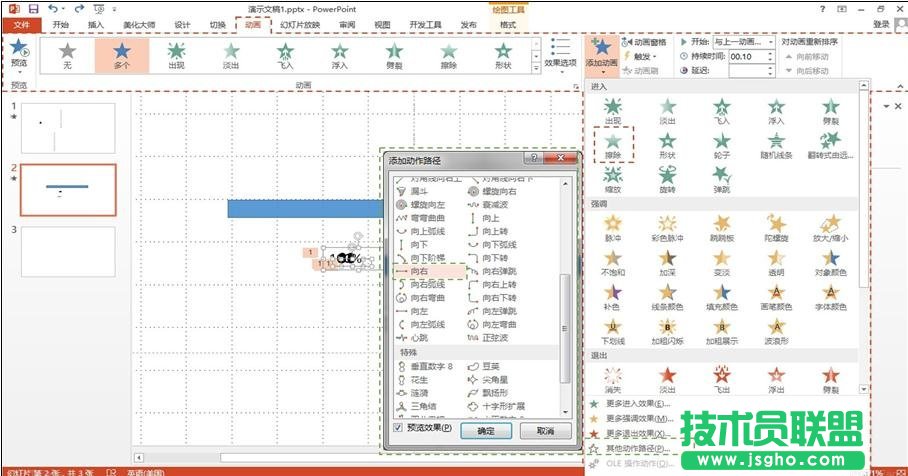Switch to the 开始 home tab

[60, 25]
